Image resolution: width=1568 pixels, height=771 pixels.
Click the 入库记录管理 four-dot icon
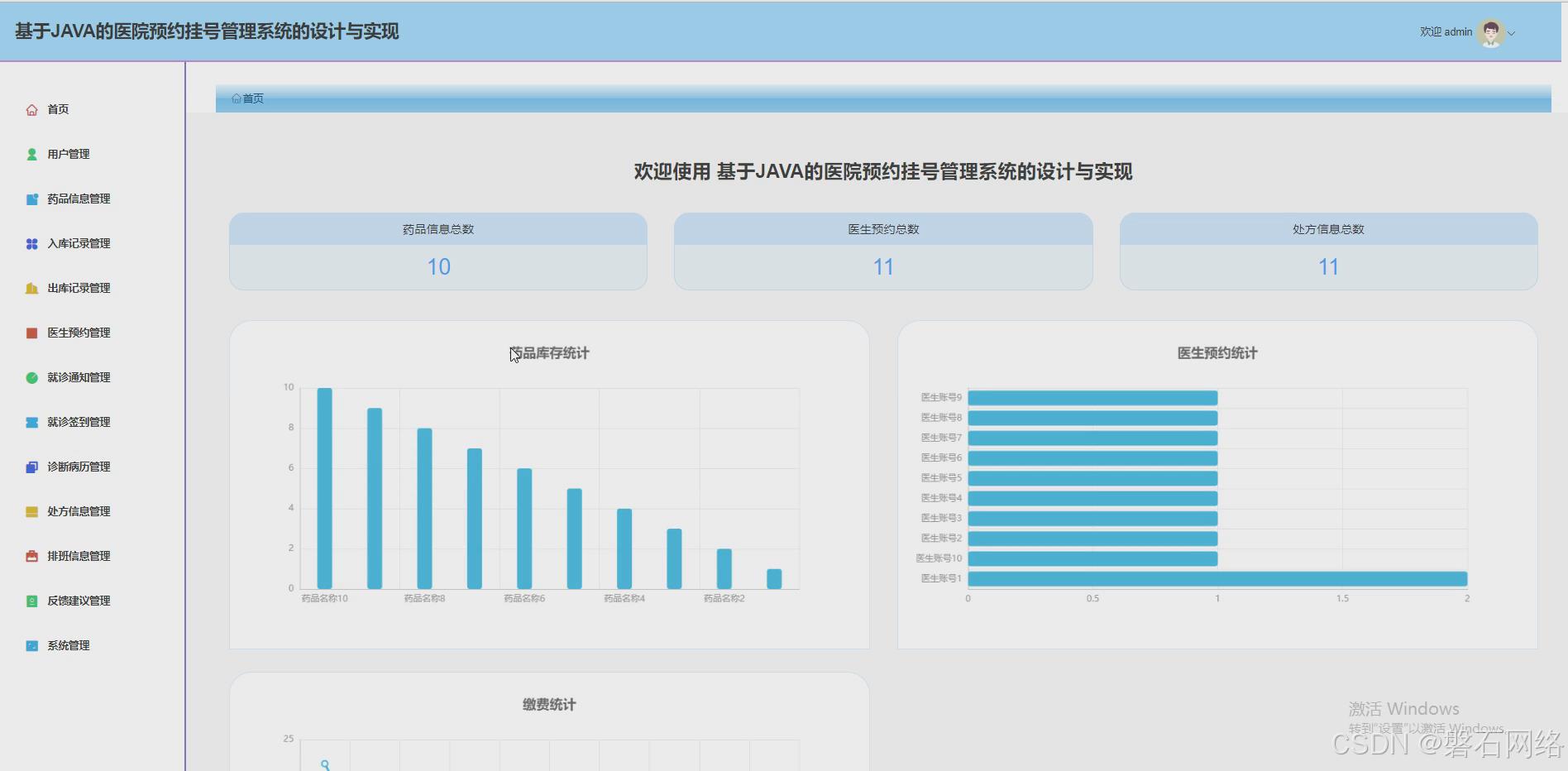pyautogui.click(x=31, y=244)
